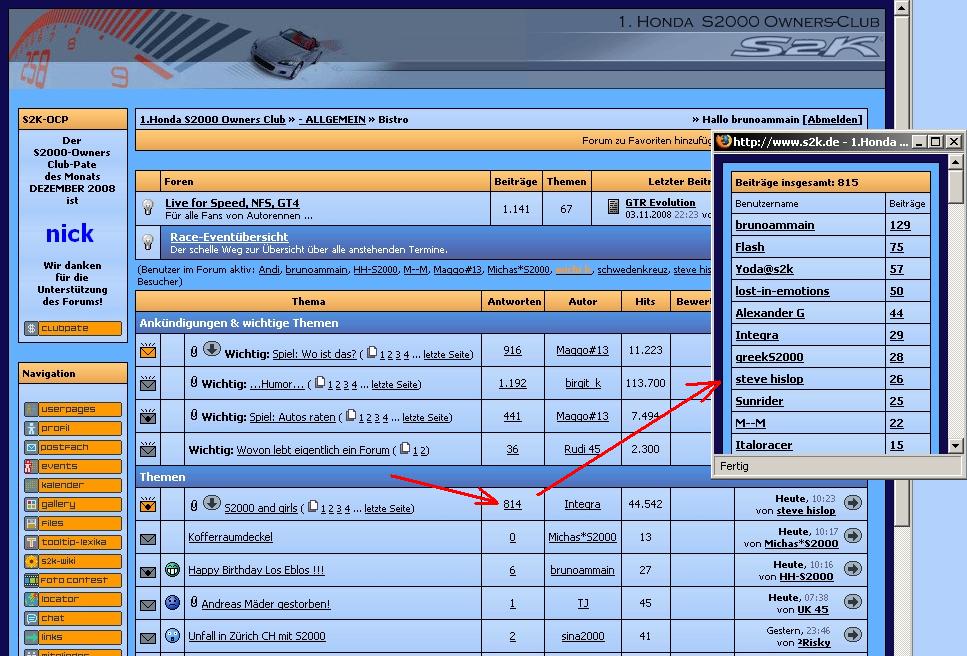967x656 pixels.
Task: Maximize the s2k.de popup window
Action: [935, 142]
